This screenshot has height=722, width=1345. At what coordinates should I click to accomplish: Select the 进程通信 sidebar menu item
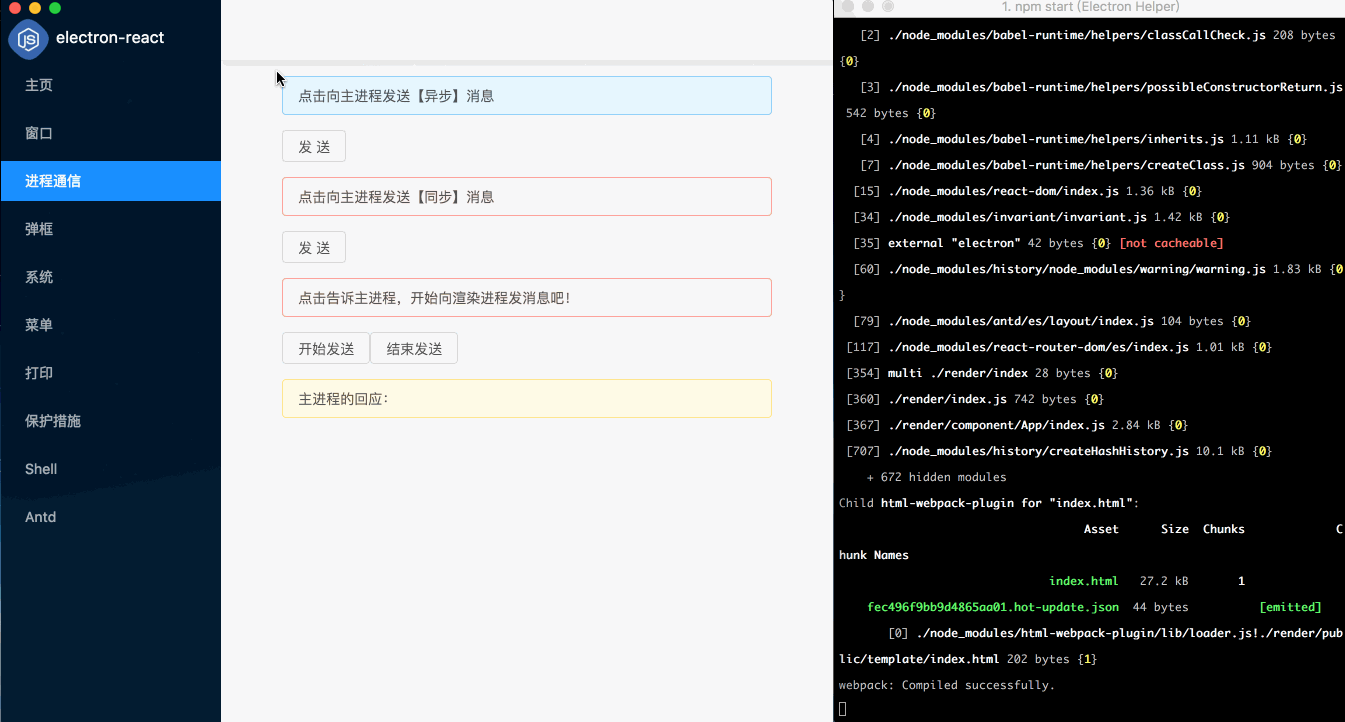pyautogui.click(x=110, y=181)
